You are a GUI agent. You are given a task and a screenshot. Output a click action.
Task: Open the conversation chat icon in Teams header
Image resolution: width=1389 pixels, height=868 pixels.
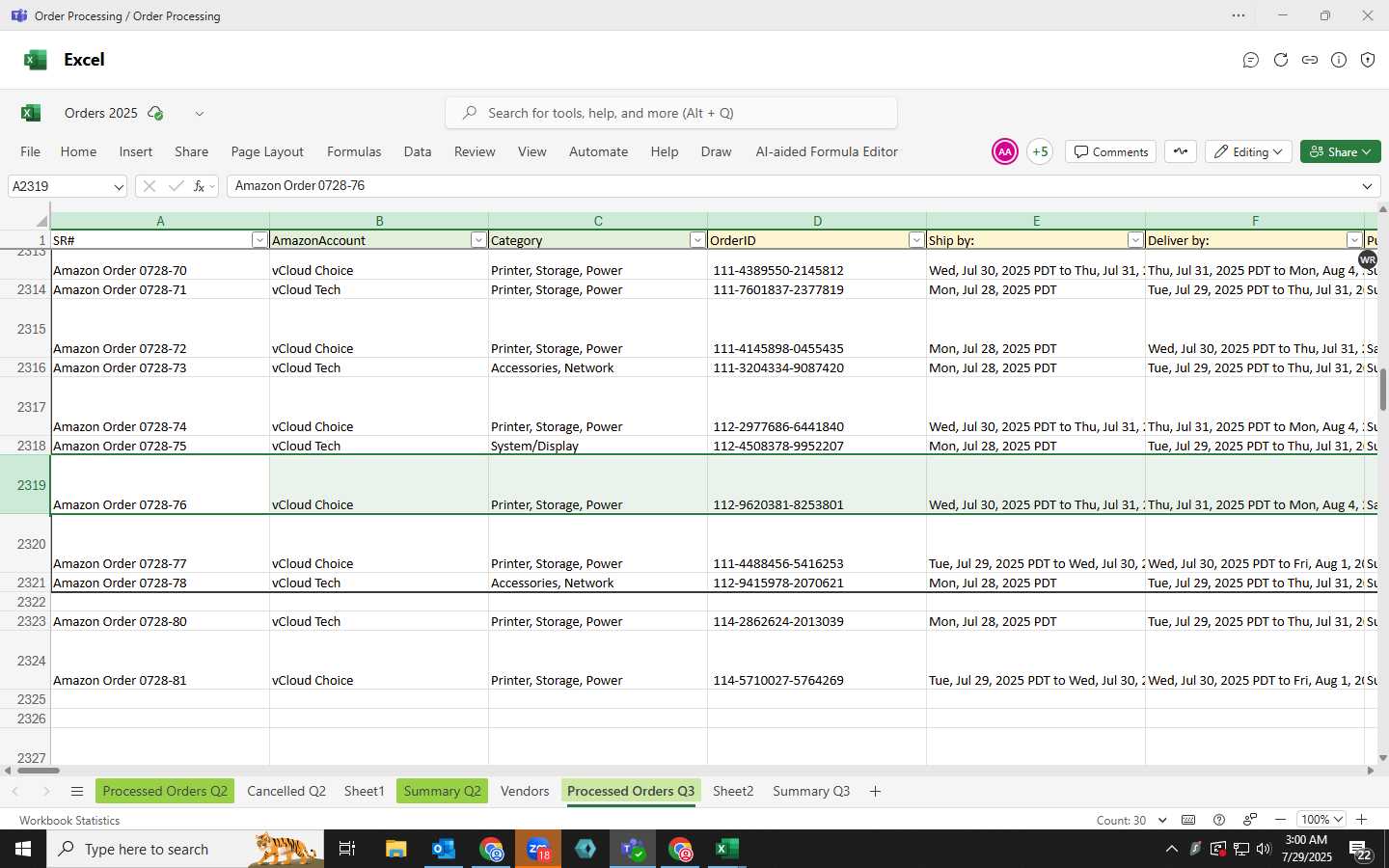[1251, 60]
